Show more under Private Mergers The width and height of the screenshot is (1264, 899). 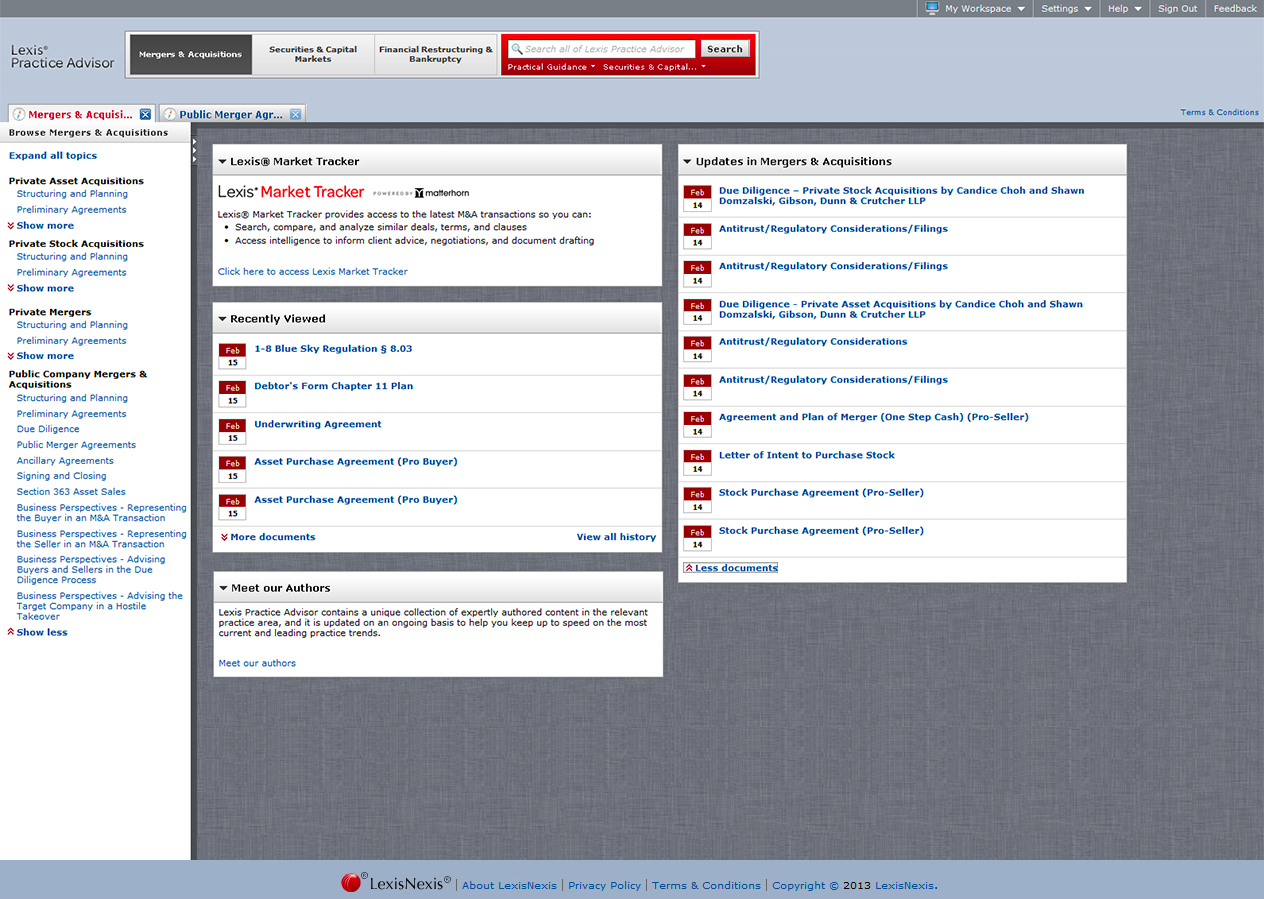pos(40,356)
